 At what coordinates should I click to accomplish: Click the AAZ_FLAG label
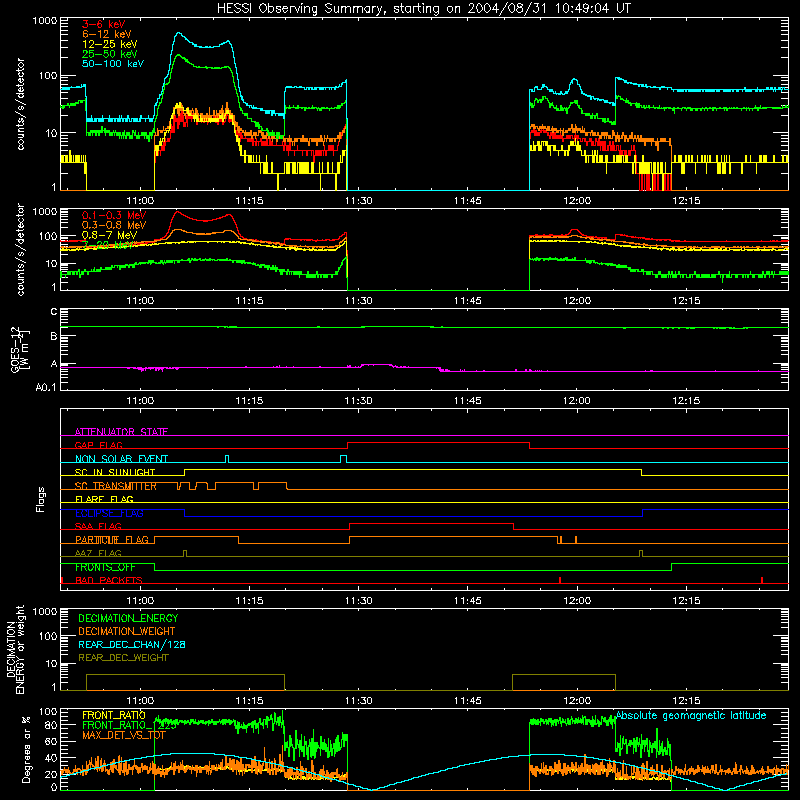(98, 553)
